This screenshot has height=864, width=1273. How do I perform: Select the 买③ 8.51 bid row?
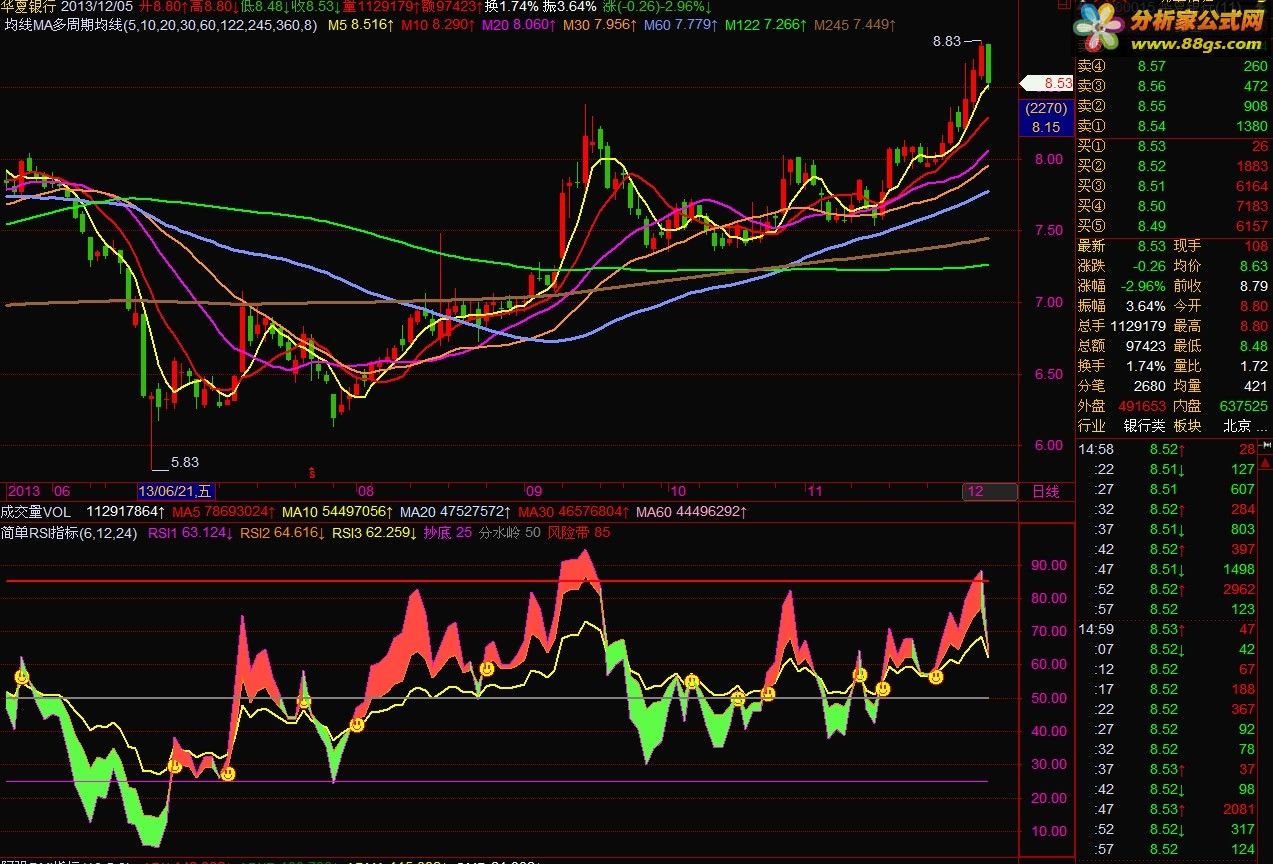1173,186
